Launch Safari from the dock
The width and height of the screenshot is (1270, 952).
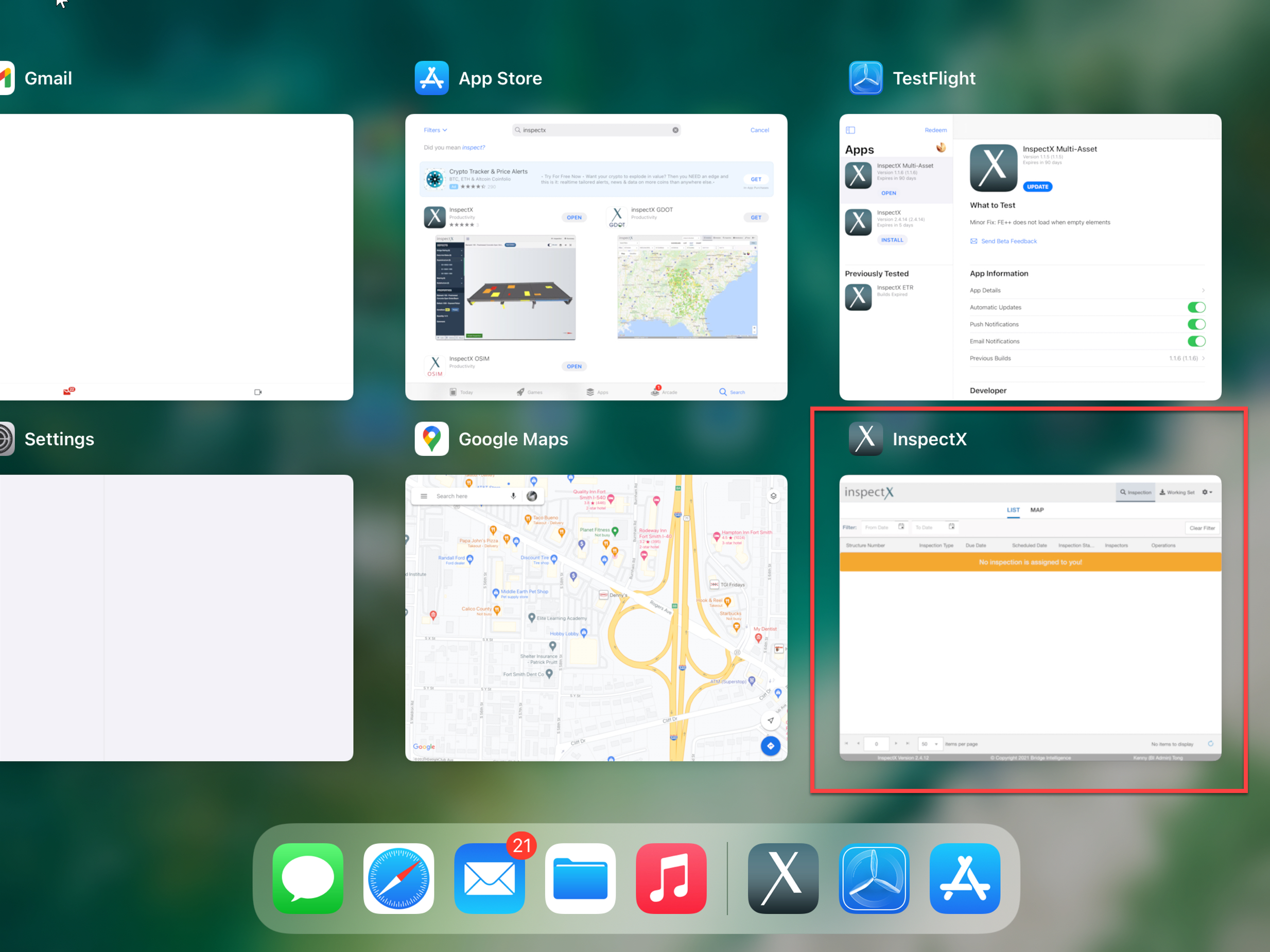[x=398, y=878]
